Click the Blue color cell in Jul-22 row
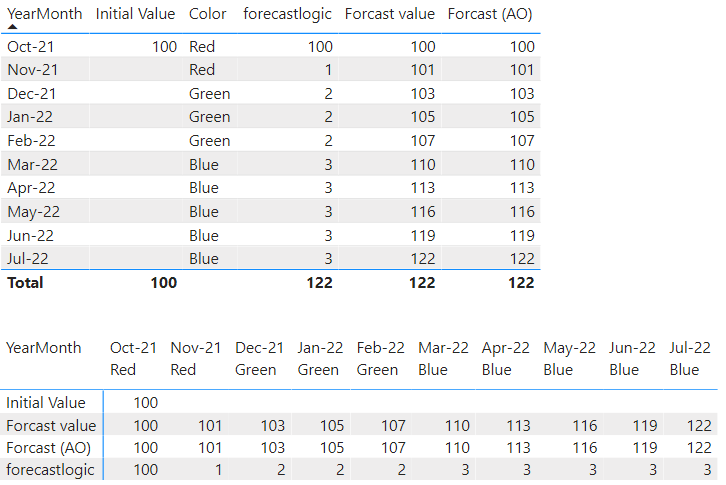This screenshot has width=726, height=485. point(203,258)
